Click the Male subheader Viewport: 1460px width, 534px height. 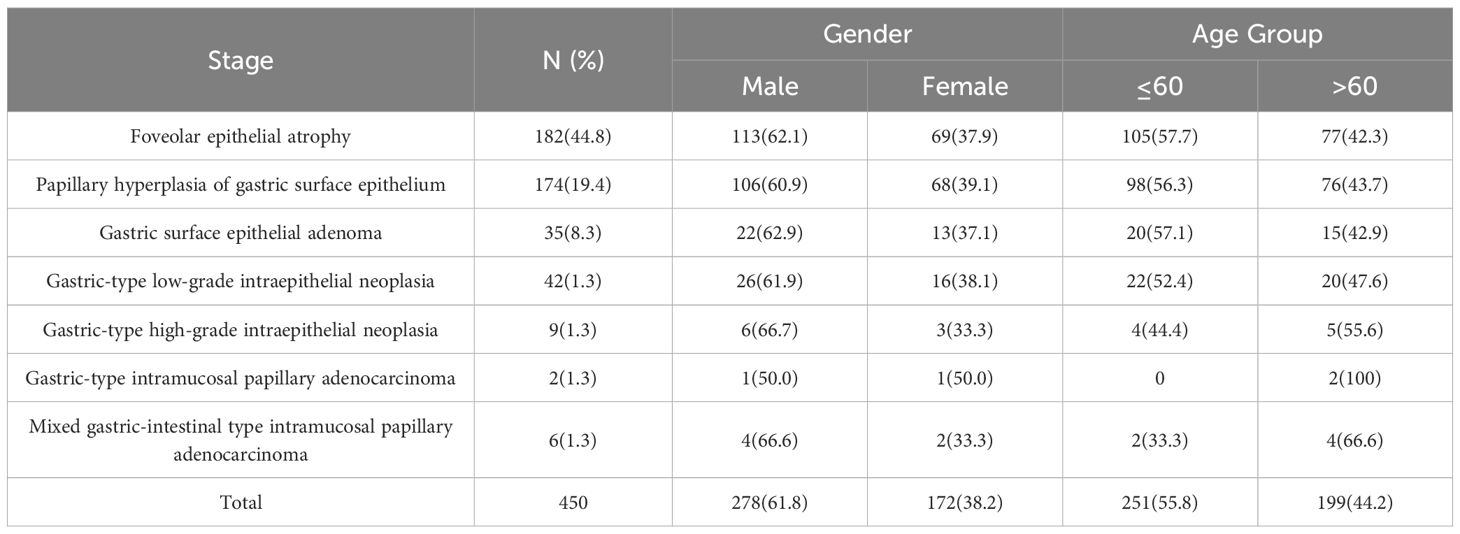[x=770, y=87]
